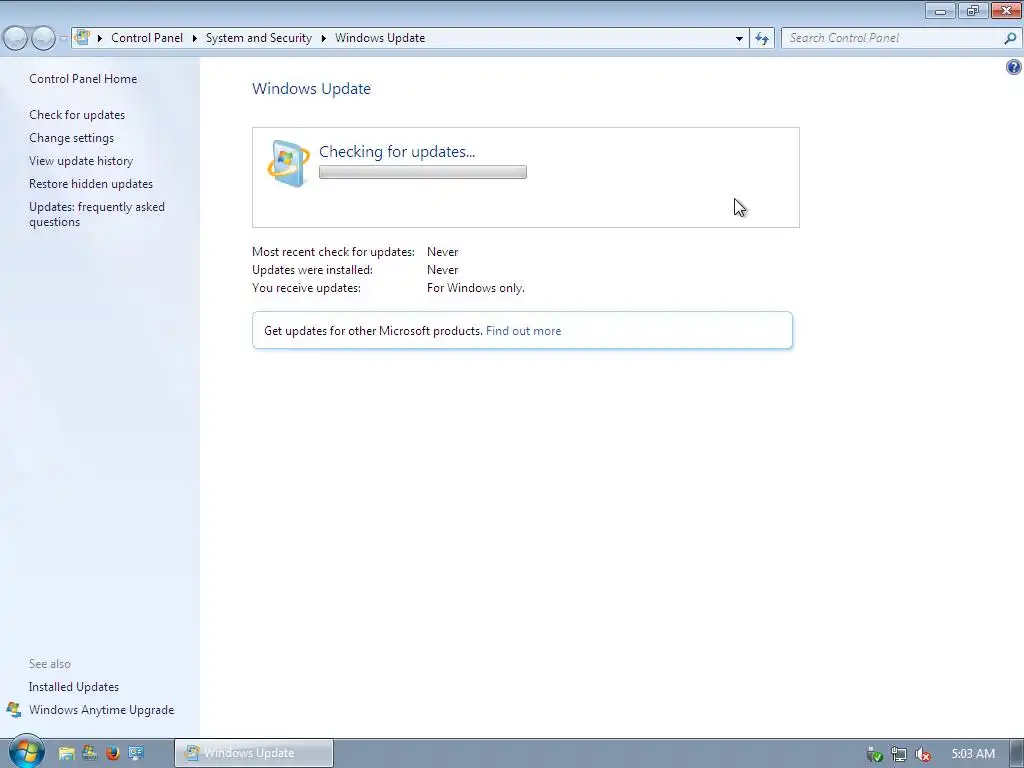Select Control Panel breadcrumb in address bar
Viewport: 1024px width, 768px height.
point(147,38)
